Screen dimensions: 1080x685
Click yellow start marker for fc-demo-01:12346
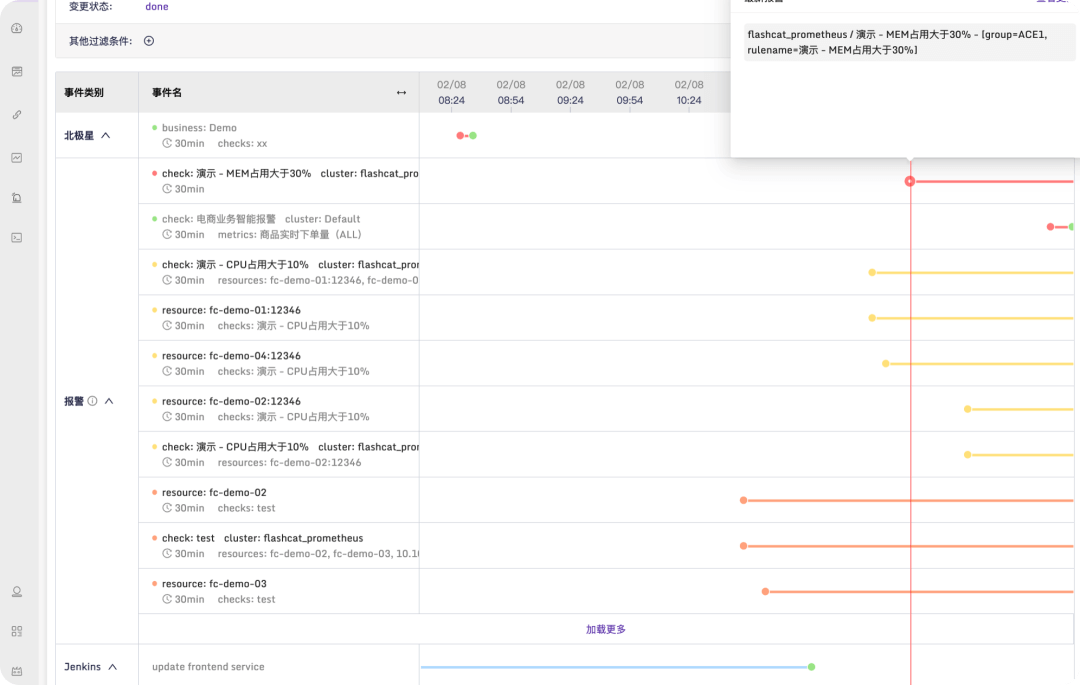point(872,318)
